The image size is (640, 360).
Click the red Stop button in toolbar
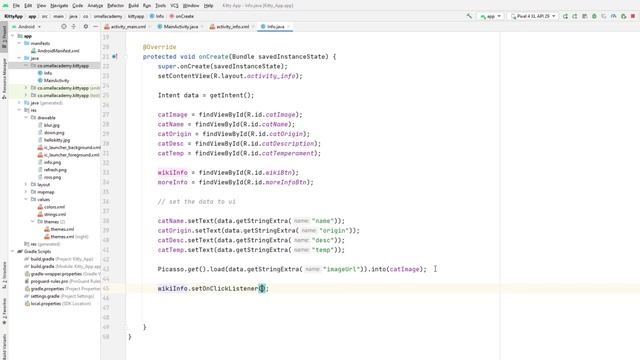(x=633, y=16)
